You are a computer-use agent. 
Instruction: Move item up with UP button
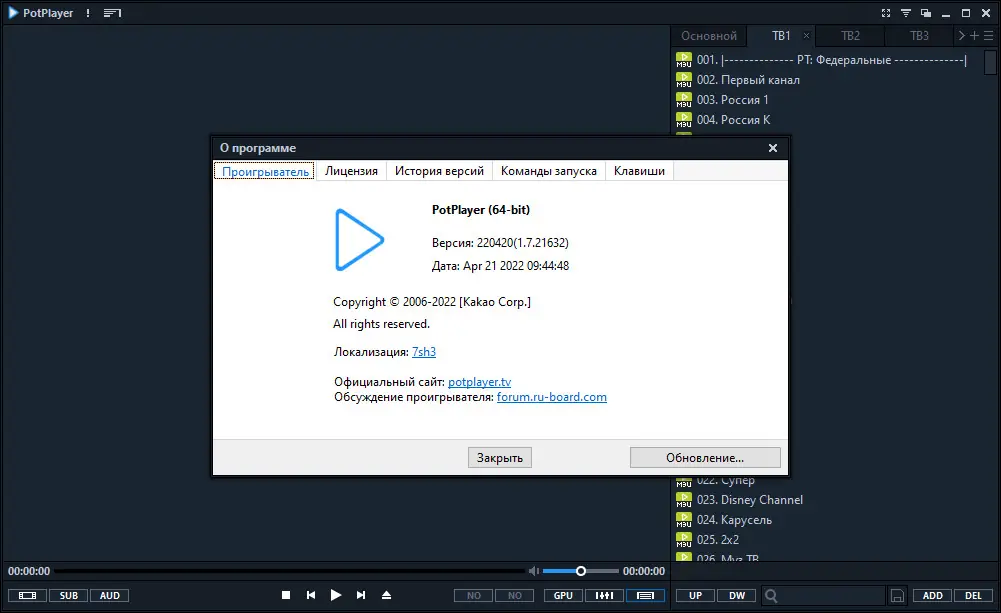click(x=695, y=596)
